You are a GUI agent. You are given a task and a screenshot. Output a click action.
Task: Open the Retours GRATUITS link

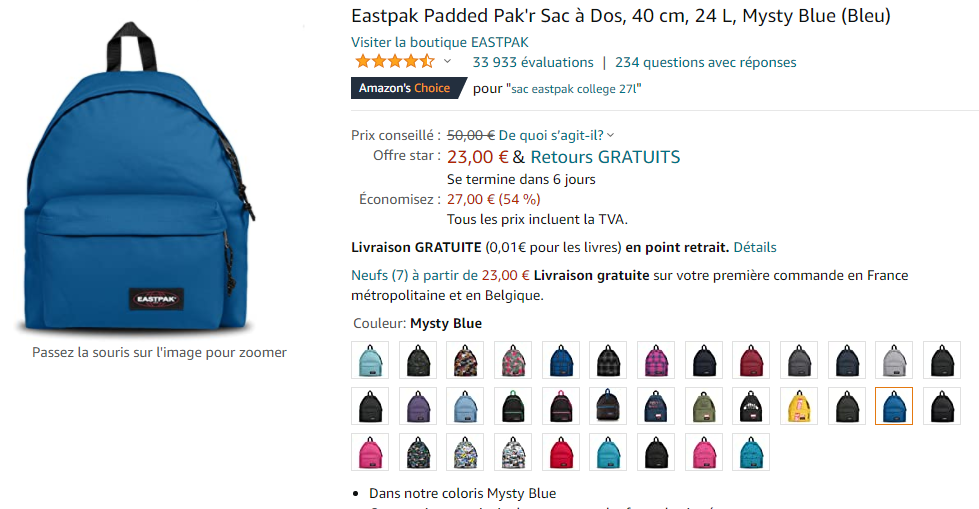click(x=605, y=157)
